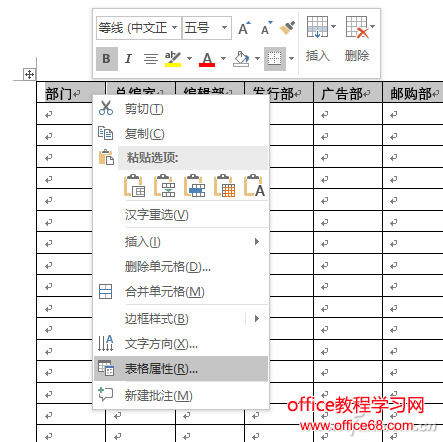Viewport: 443px width, 442px height.
Task: Click the 邮购部 header cell
Action: click(413, 92)
